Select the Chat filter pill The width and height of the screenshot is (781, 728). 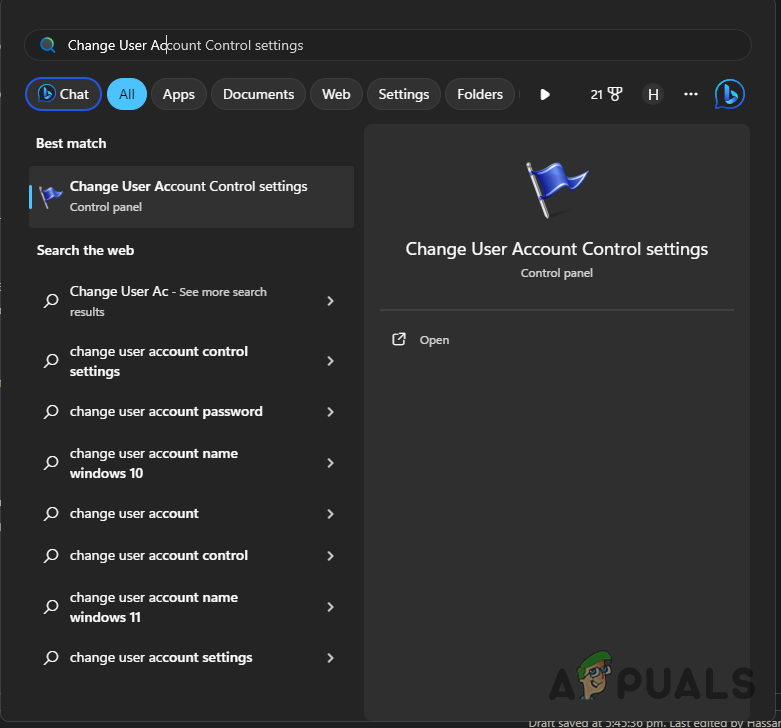[63, 94]
